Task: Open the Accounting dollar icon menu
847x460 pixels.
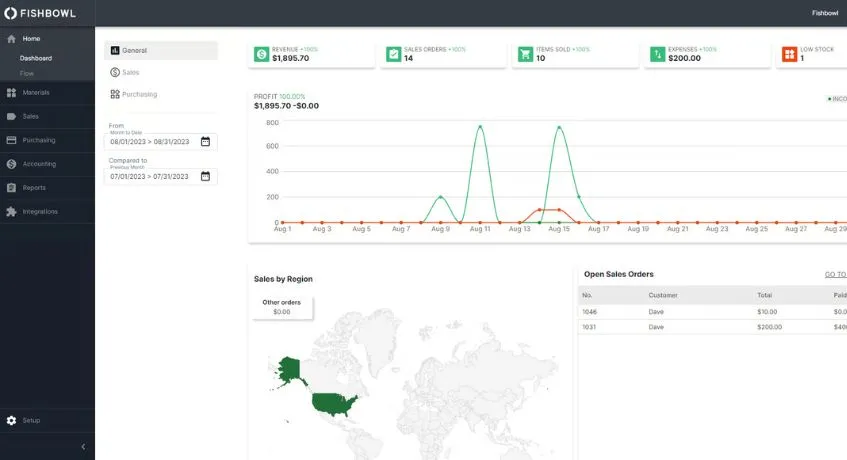Action: coord(11,164)
